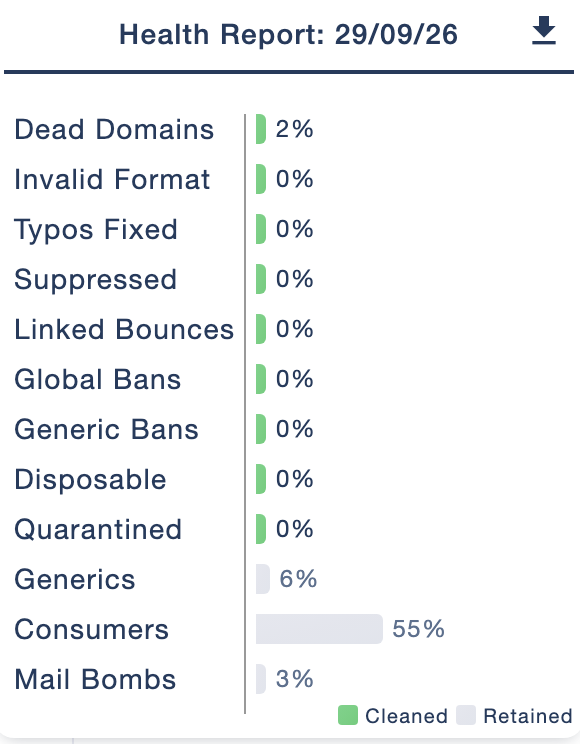This screenshot has width=580, height=744.
Task: Select the Consumers 55% bar
Action: click(x=319, y=629)
